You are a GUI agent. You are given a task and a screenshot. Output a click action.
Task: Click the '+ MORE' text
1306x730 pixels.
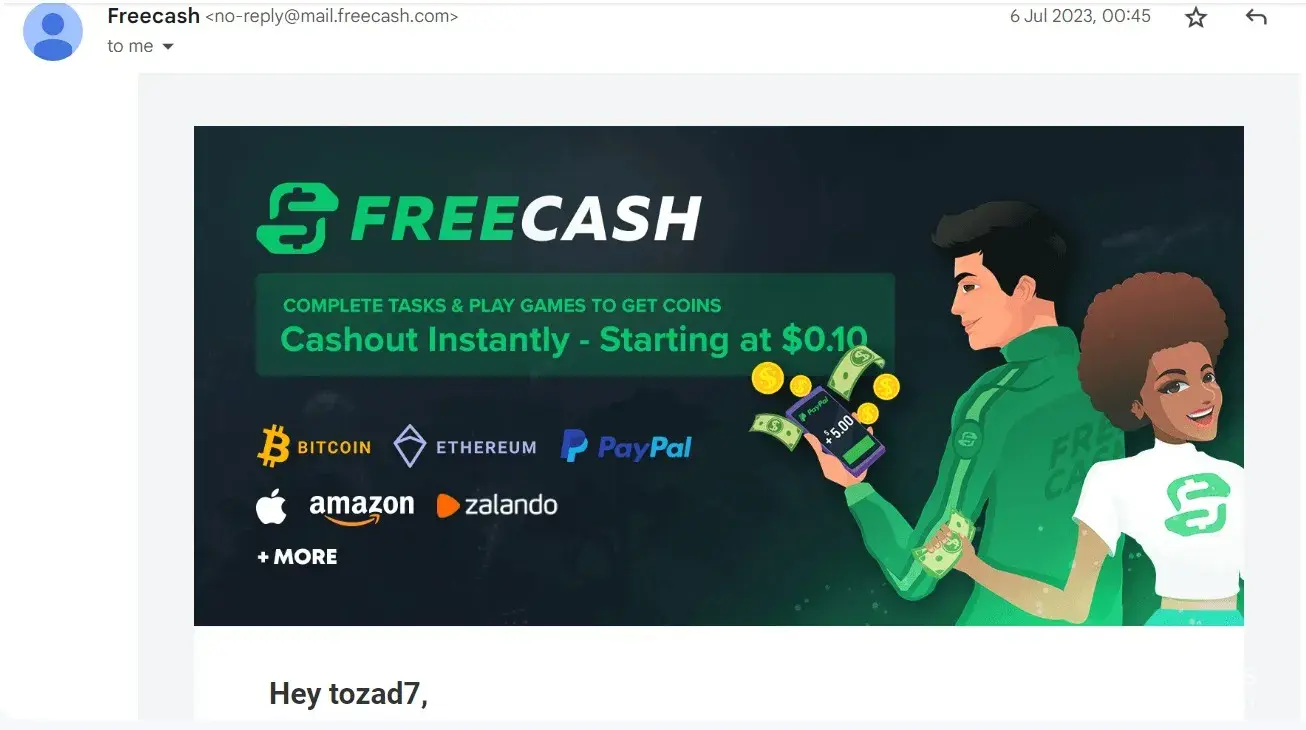[x=298, y=557]
